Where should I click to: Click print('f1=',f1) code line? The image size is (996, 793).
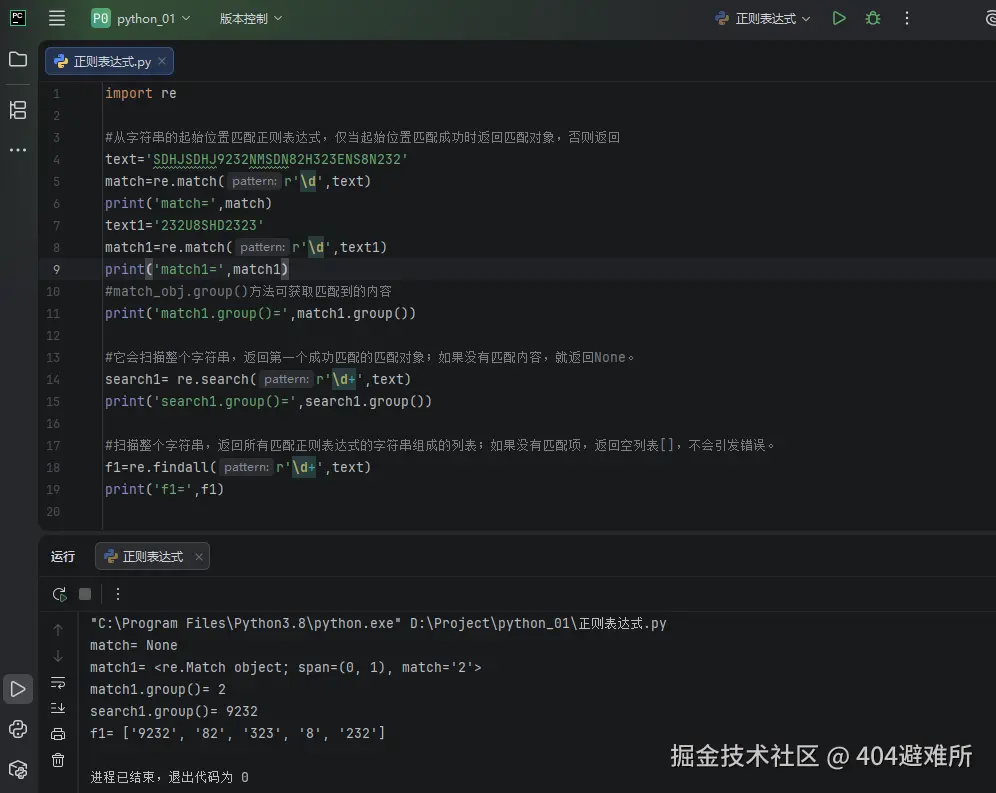pos(165,489)
